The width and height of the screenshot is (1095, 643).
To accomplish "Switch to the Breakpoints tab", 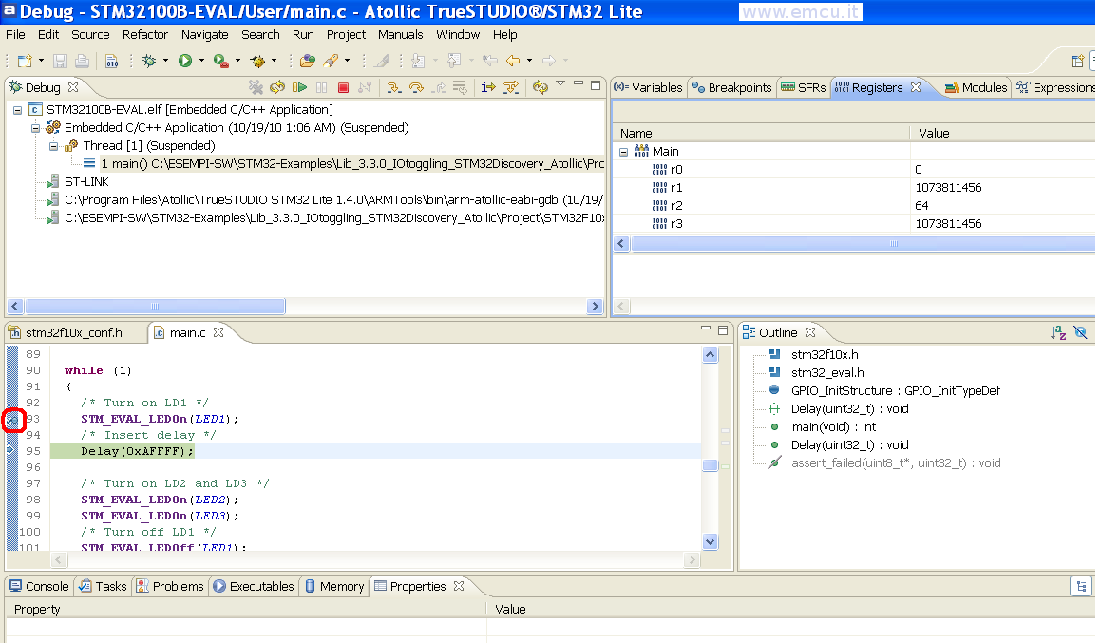I will pyautogui.click(x=732, y=87).
